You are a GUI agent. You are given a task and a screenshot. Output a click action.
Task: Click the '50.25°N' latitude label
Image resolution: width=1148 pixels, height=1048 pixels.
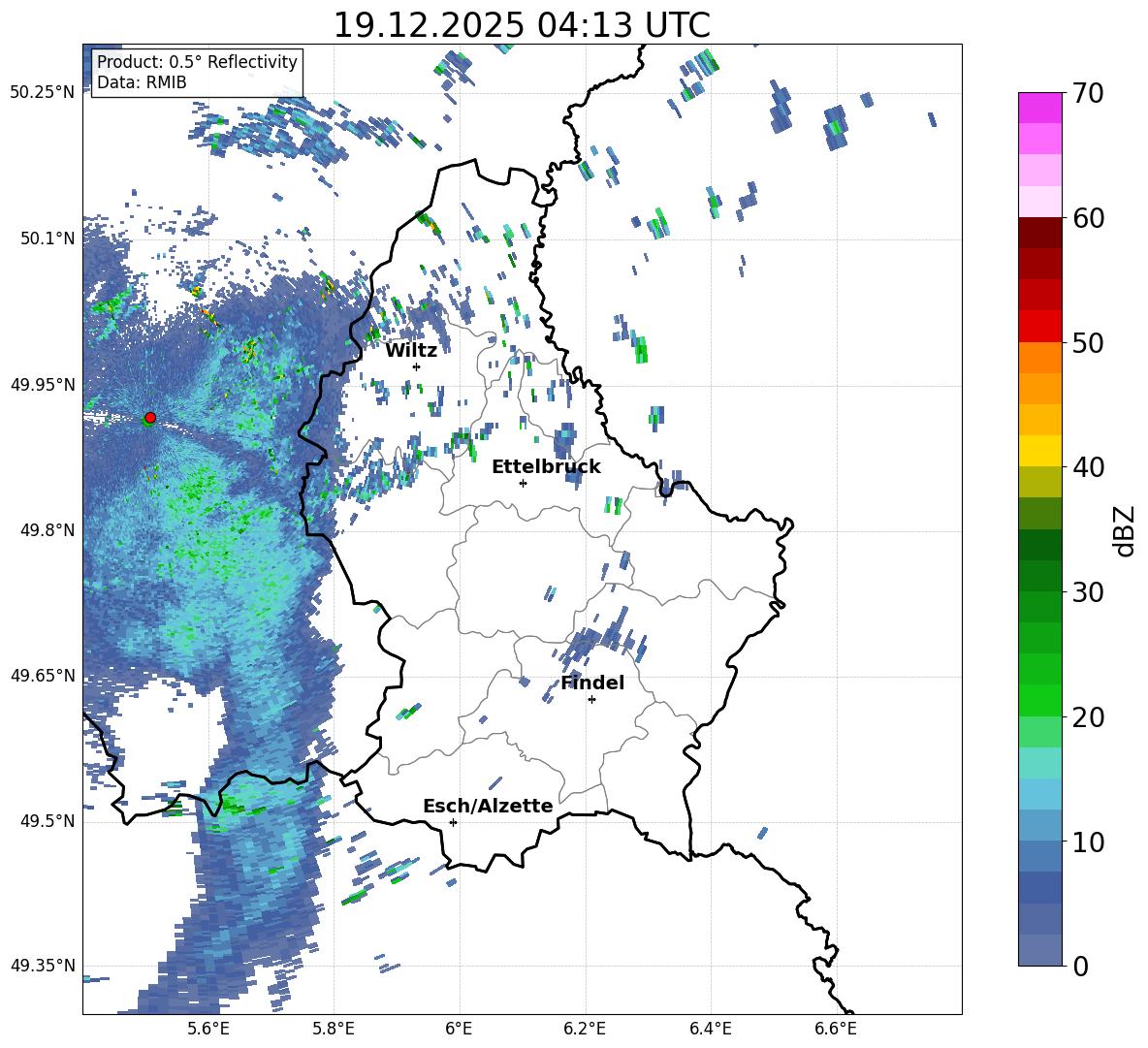click(43, 93)
